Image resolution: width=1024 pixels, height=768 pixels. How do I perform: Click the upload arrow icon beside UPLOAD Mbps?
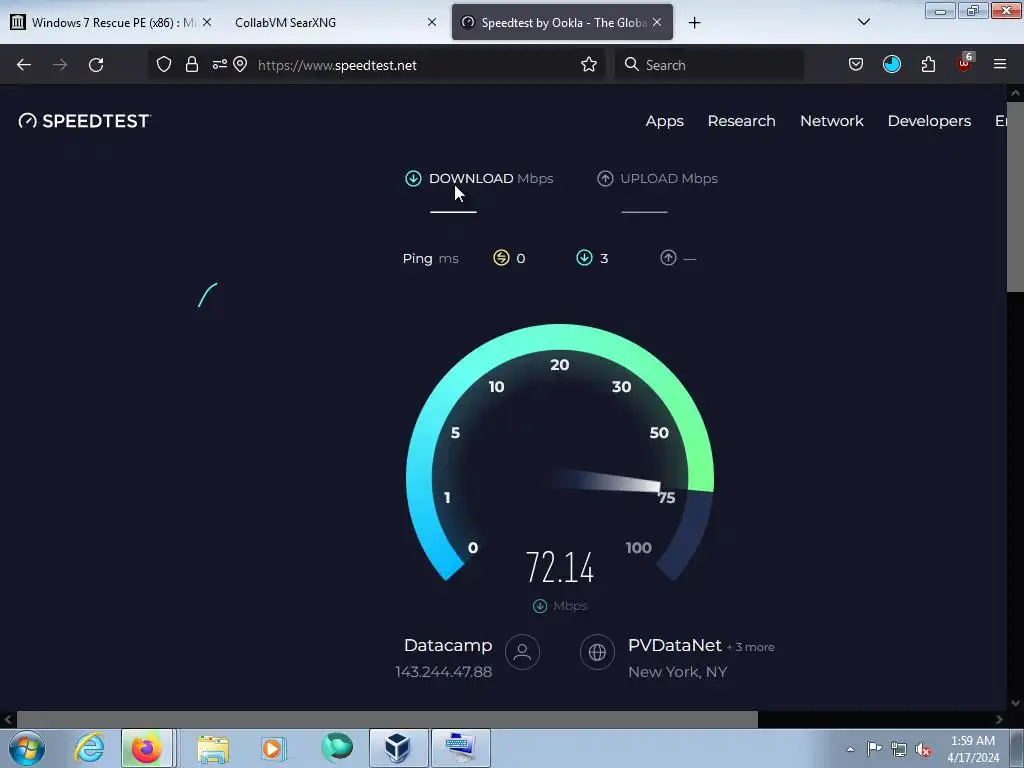coord(605,178)
